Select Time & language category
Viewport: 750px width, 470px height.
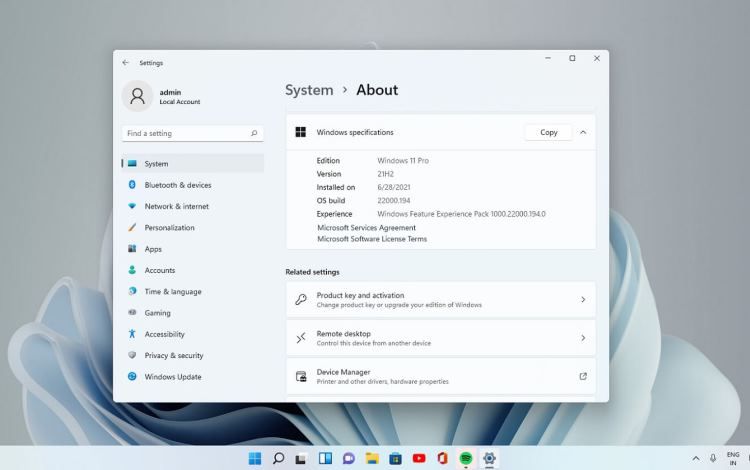click(x=172, y=292)
